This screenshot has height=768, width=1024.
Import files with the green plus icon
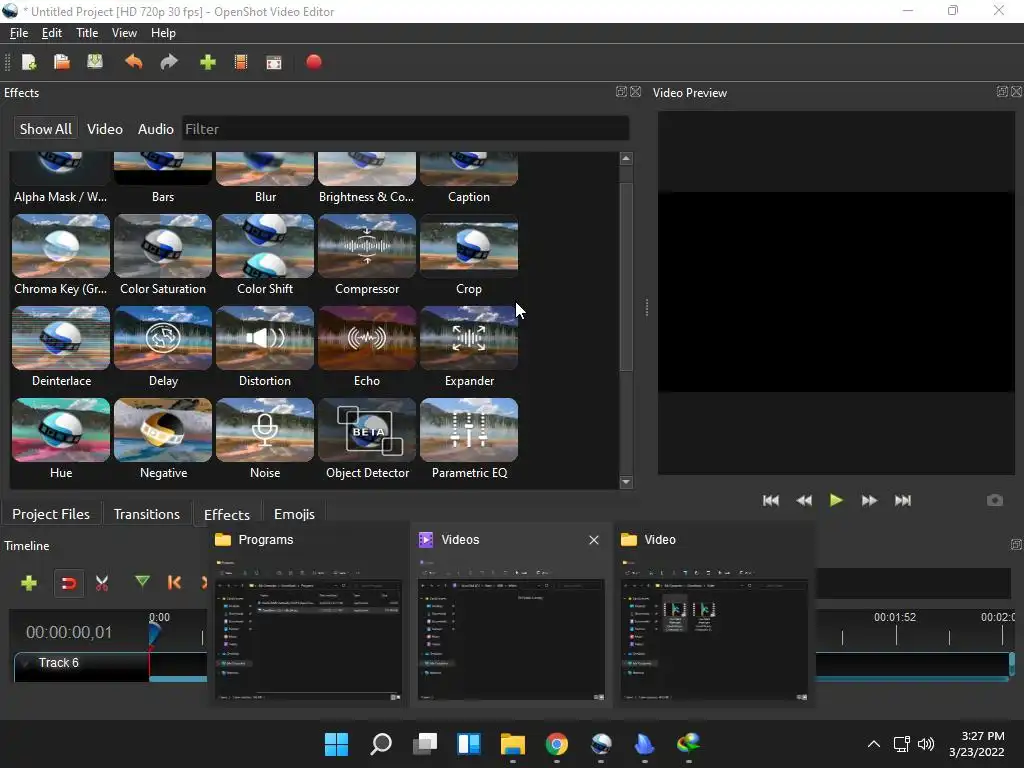pos(208,62)
